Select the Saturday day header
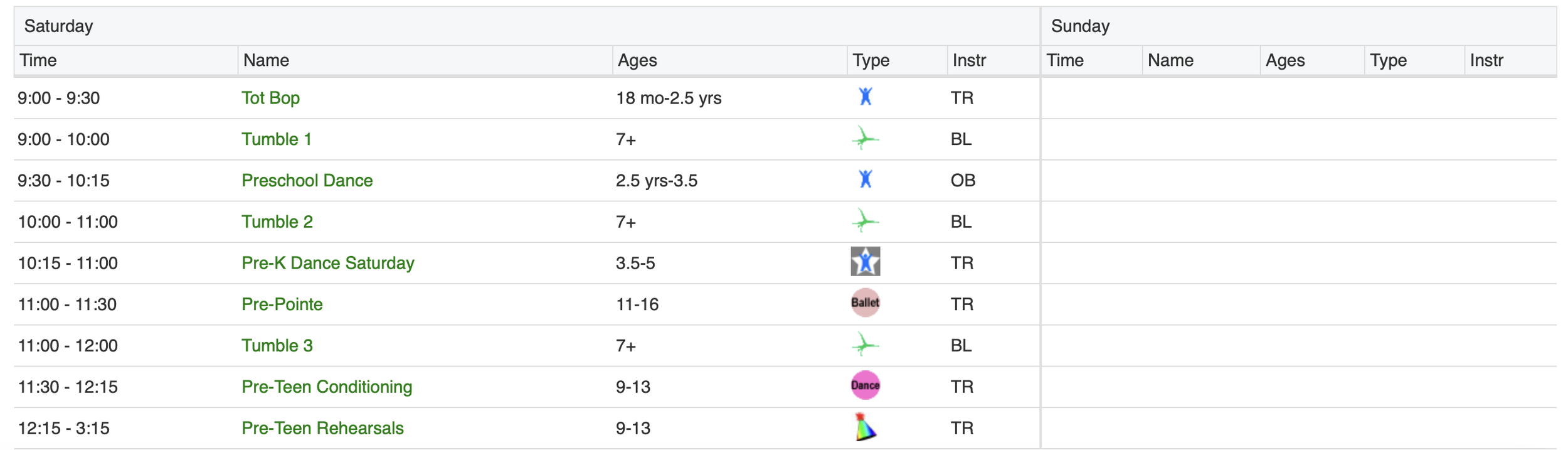Image resolution: width=1568 pixels, height=450 pixels. (x=58, y=26)
